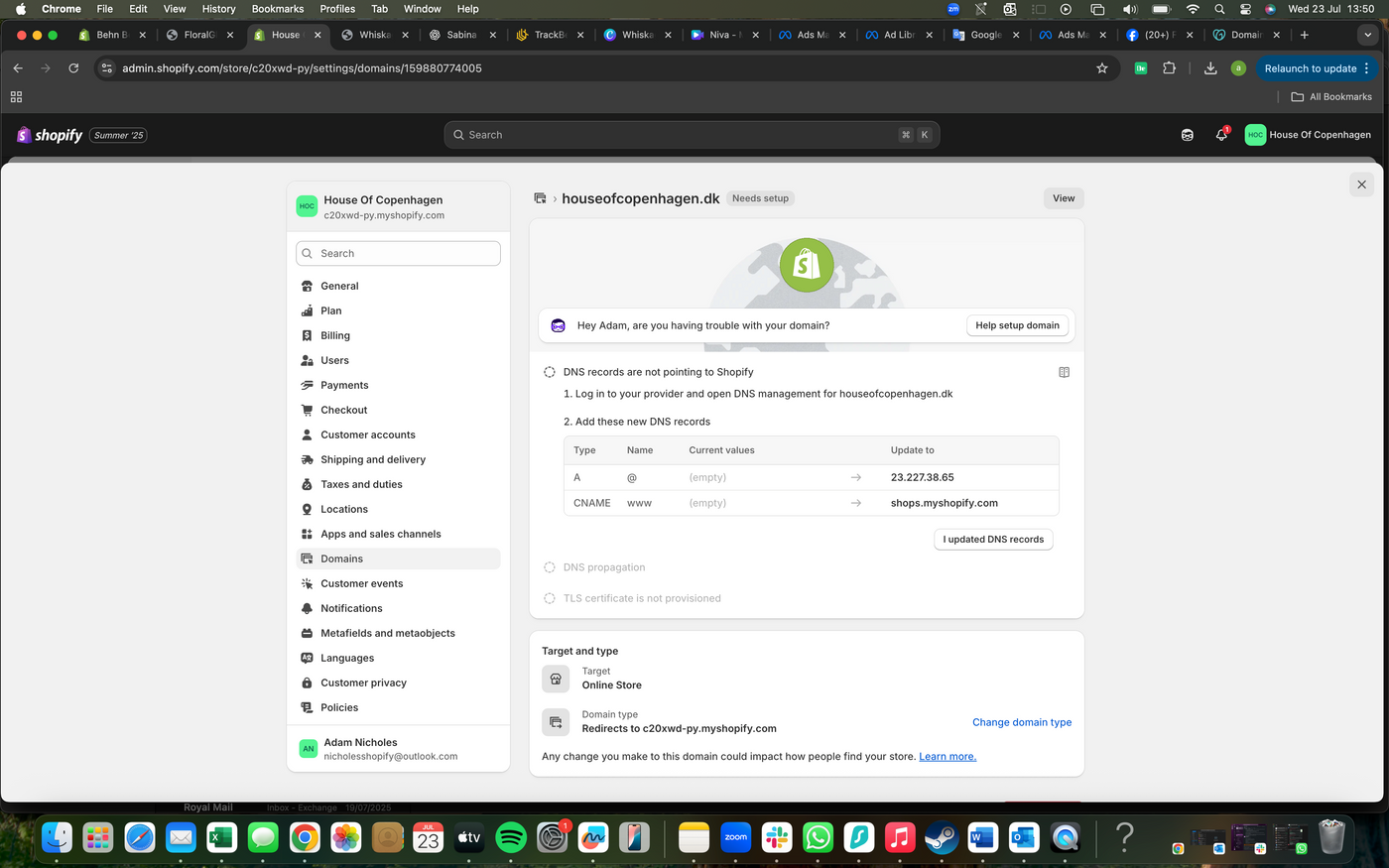The image size is (1389, 868).
Task: Select Shipping and delivery settings
Action: pyautogui.click(x=372, y=459)
